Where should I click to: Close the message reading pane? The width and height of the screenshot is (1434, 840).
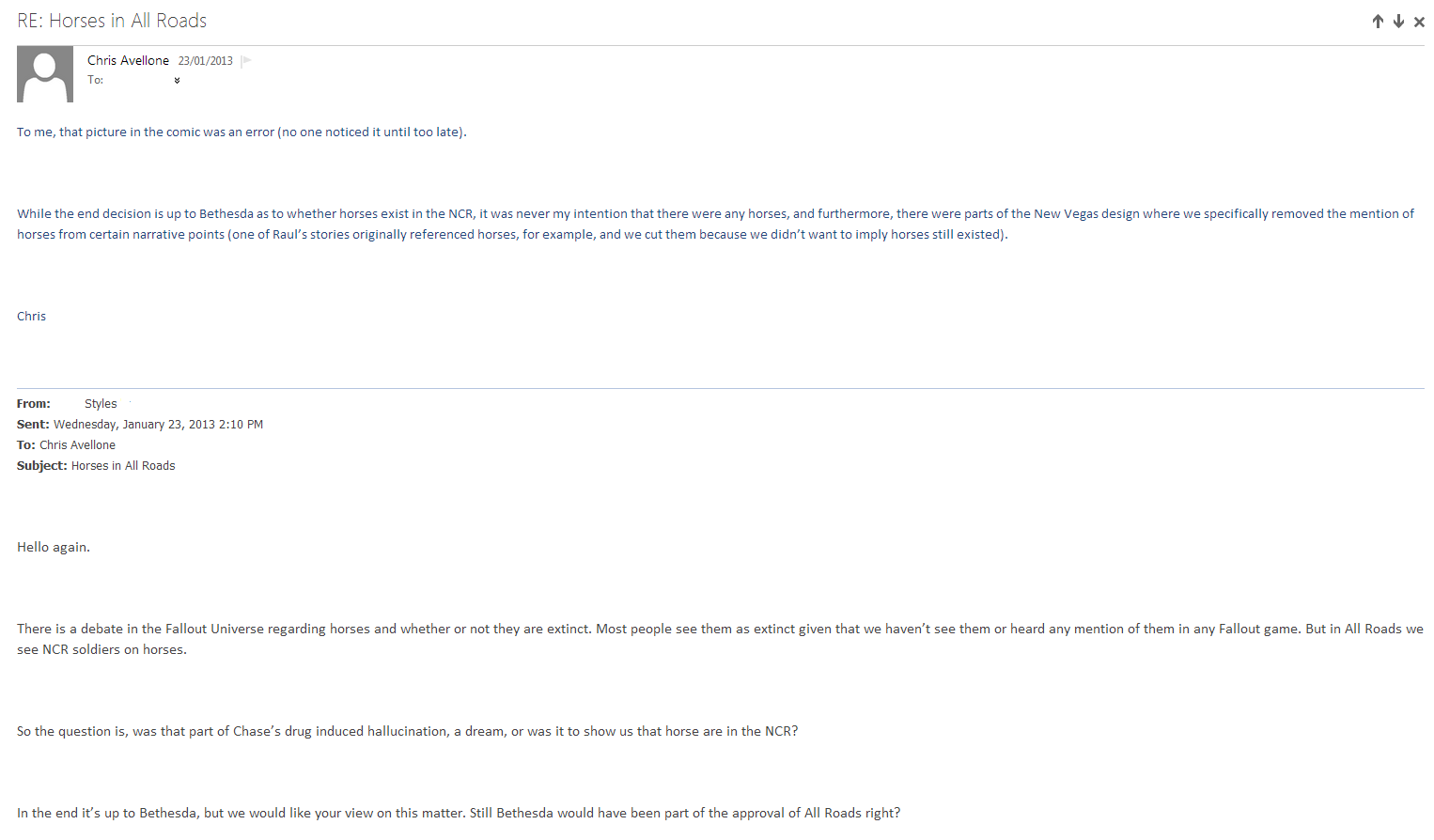[1419, 22]
